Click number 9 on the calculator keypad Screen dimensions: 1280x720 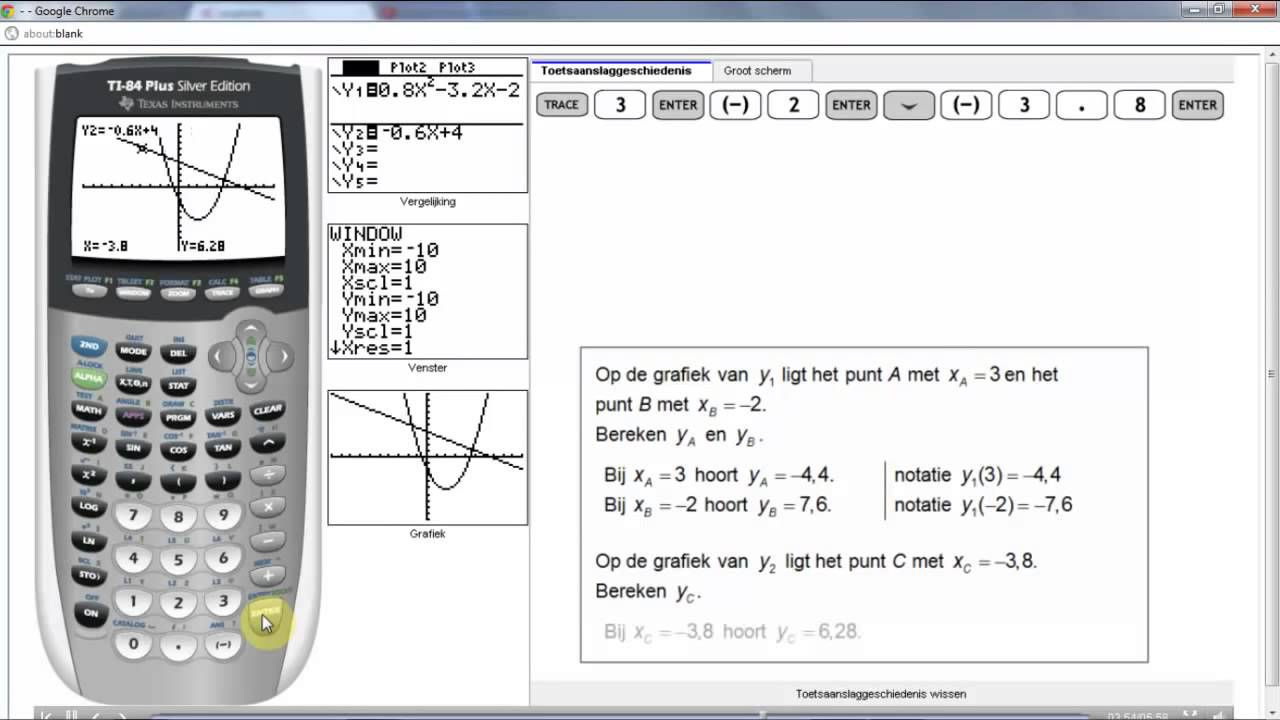tap(223, 515)
